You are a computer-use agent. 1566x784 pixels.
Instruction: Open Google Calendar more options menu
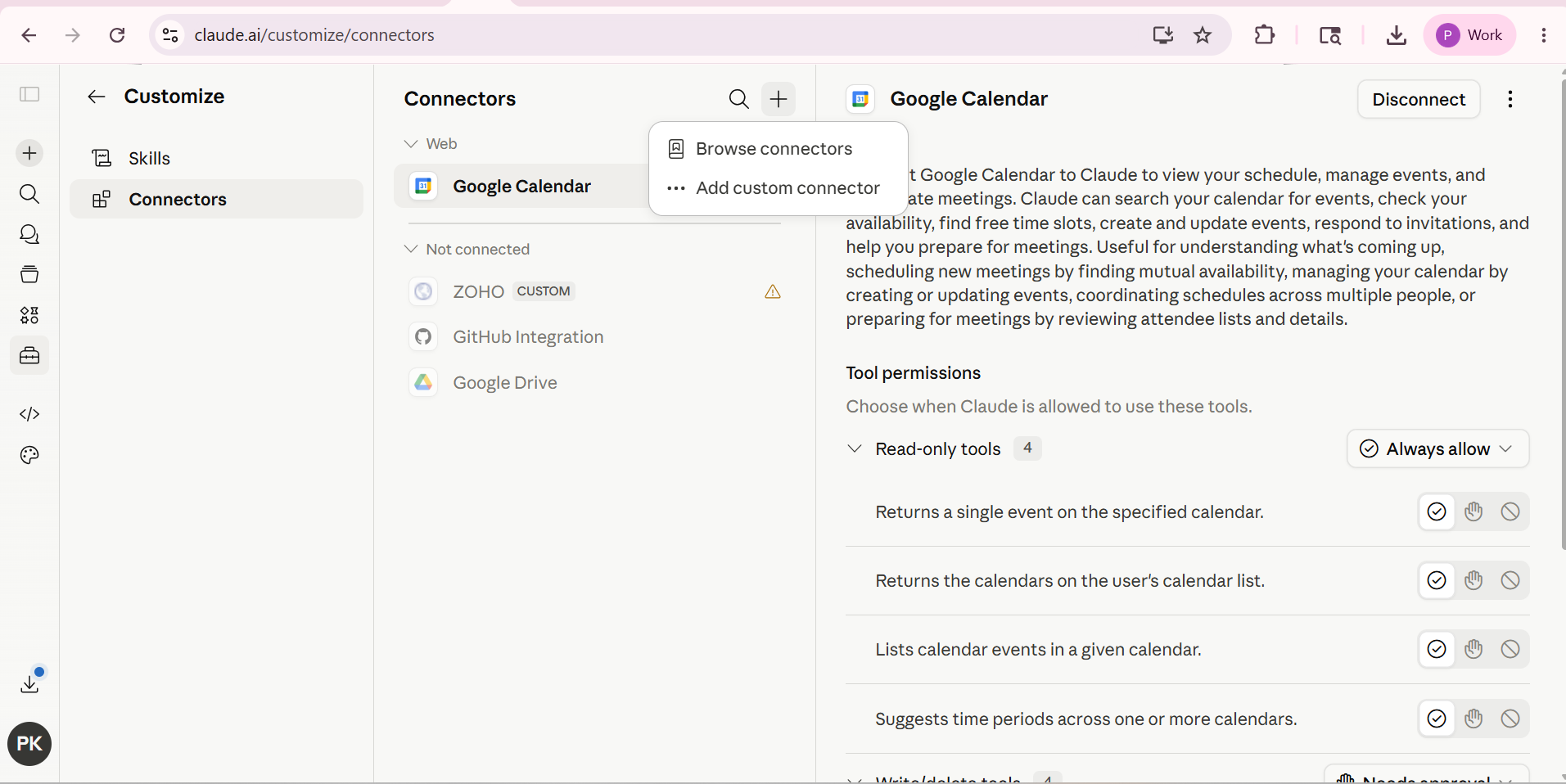pos(1510,99)
